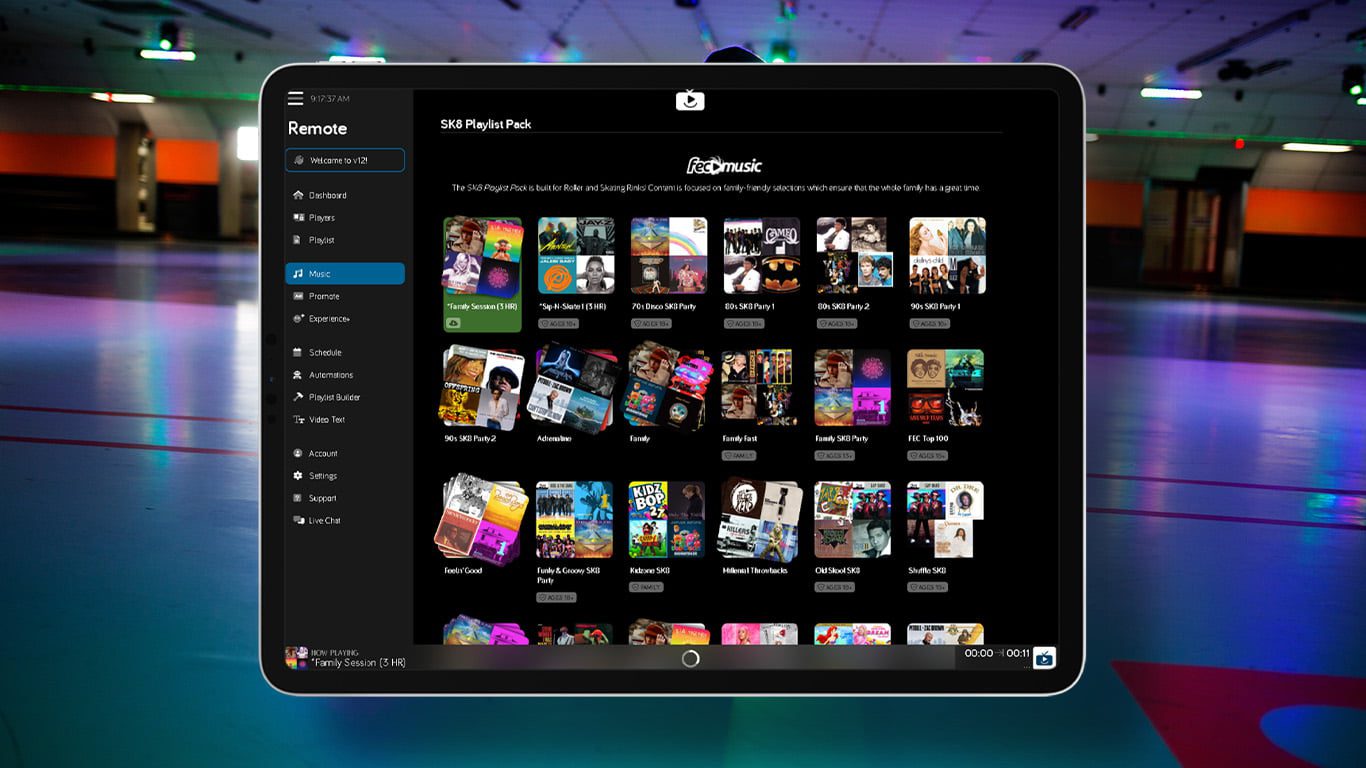
Task: Open the Playlist Builder hammer icon
Action: coord(298,397)
